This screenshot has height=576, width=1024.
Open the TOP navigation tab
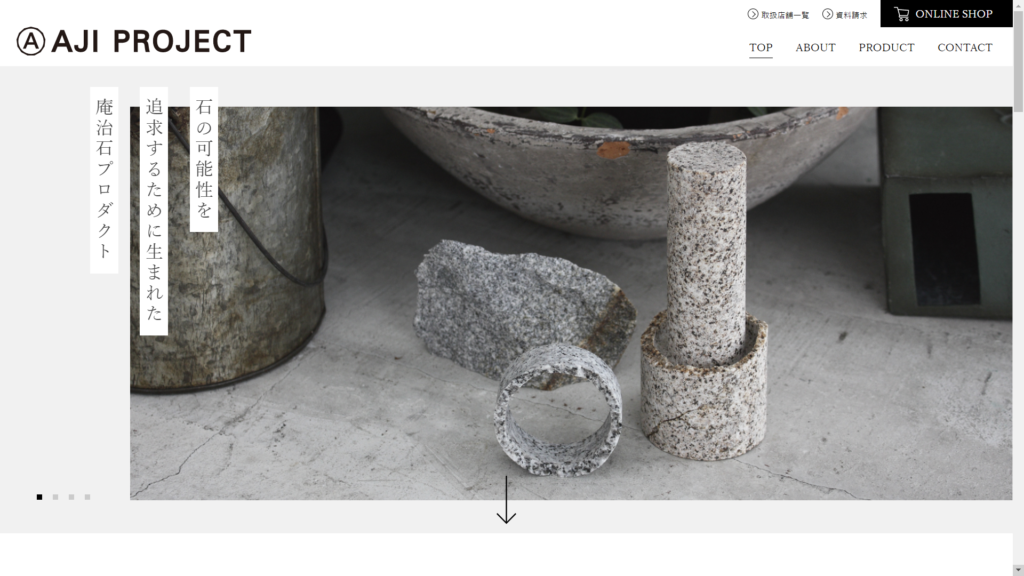click(x=761, y=48)
